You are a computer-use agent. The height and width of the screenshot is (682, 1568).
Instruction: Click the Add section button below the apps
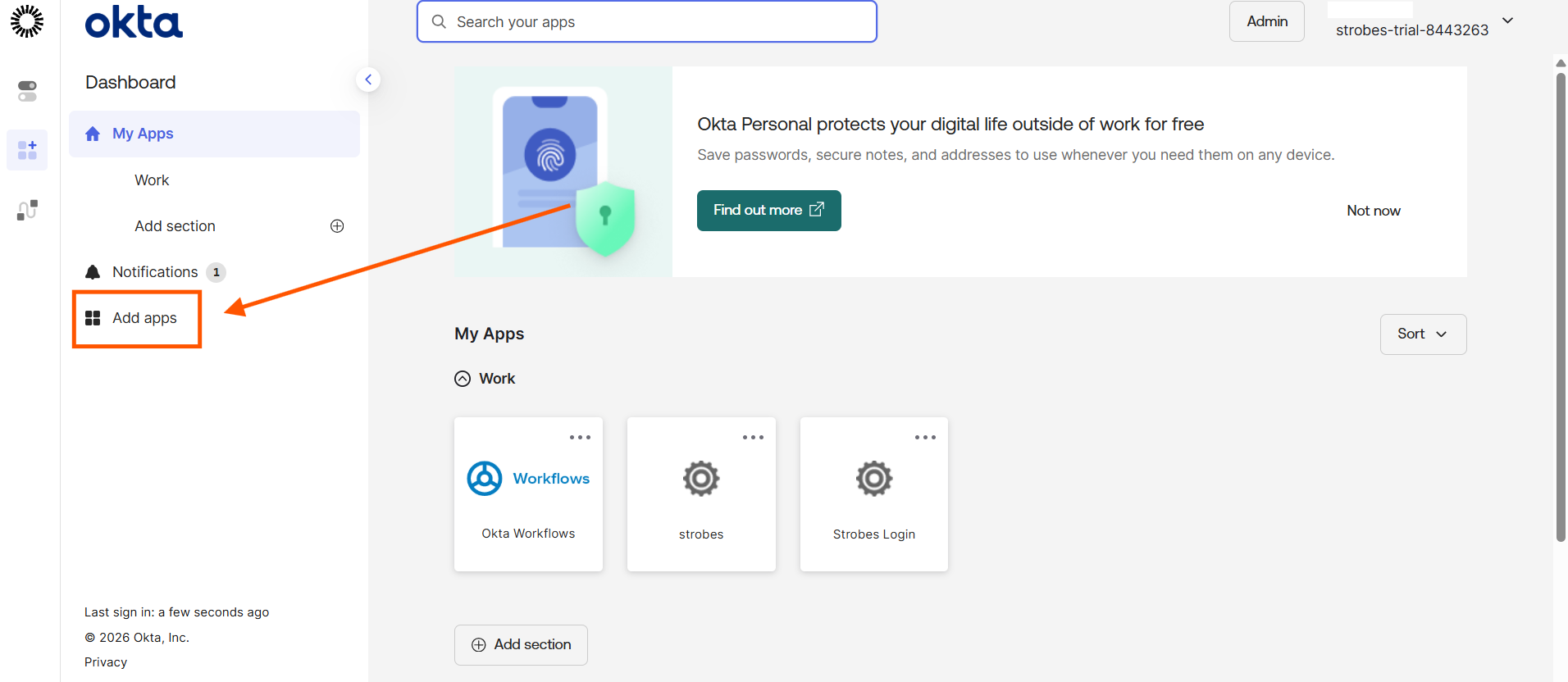pyautogui.click(x=522, y=645)
